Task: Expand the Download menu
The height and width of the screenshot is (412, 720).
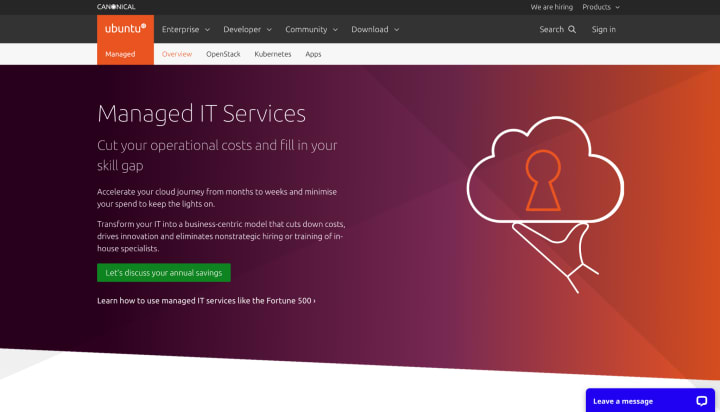Action: (375, 29)
